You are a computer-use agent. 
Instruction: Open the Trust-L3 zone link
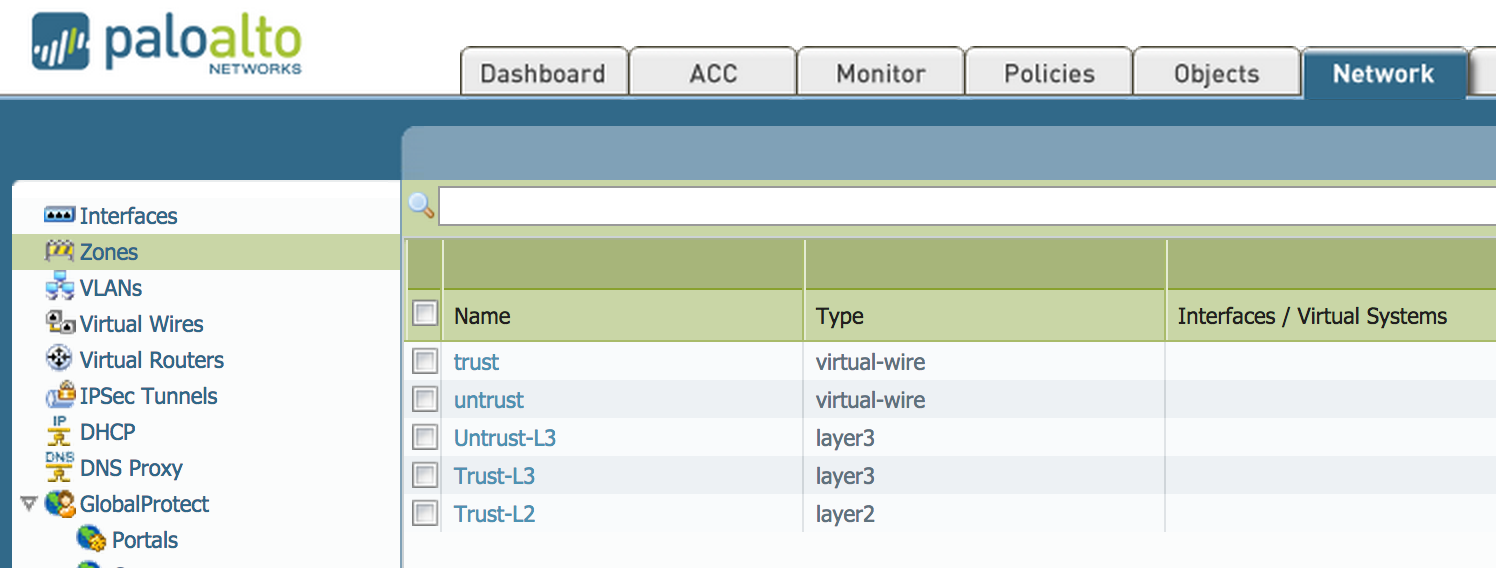[494, 476]
